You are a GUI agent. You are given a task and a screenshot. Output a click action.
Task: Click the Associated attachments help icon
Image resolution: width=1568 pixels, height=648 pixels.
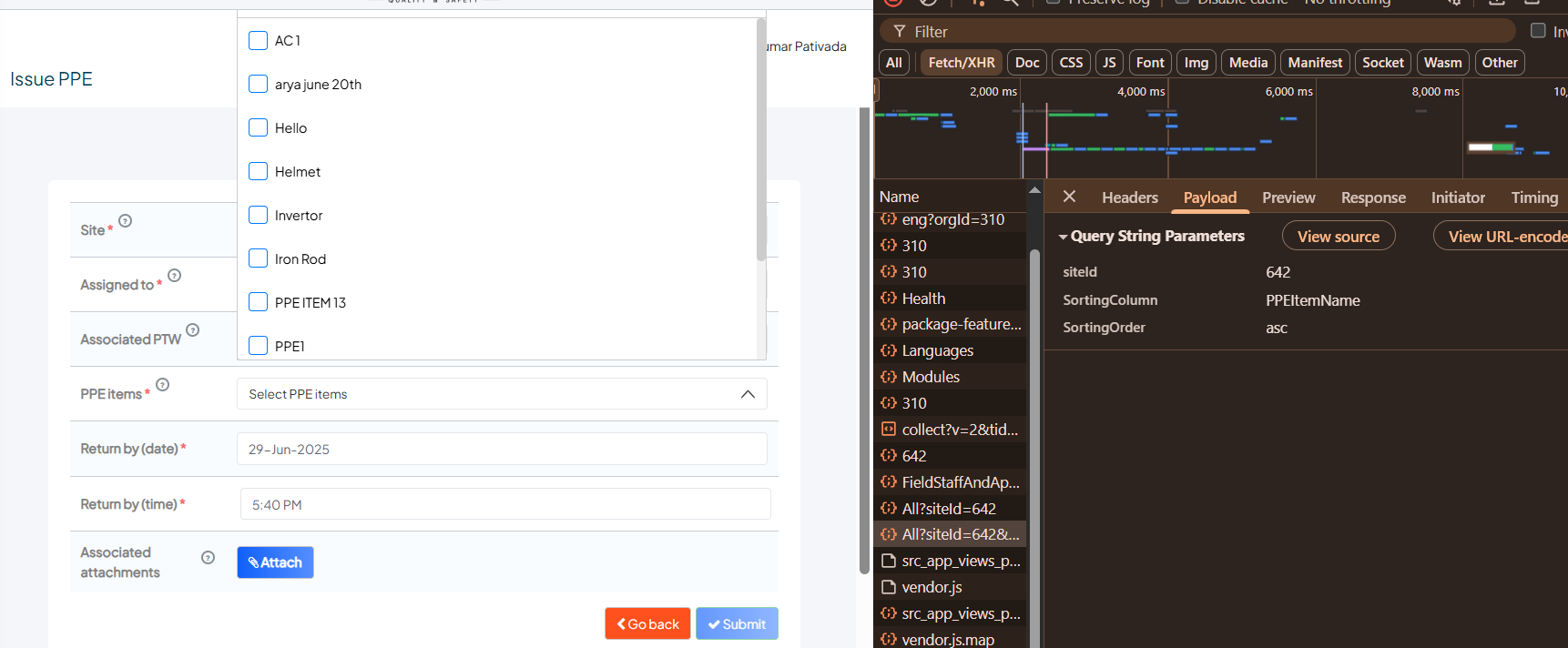point(208,558)
